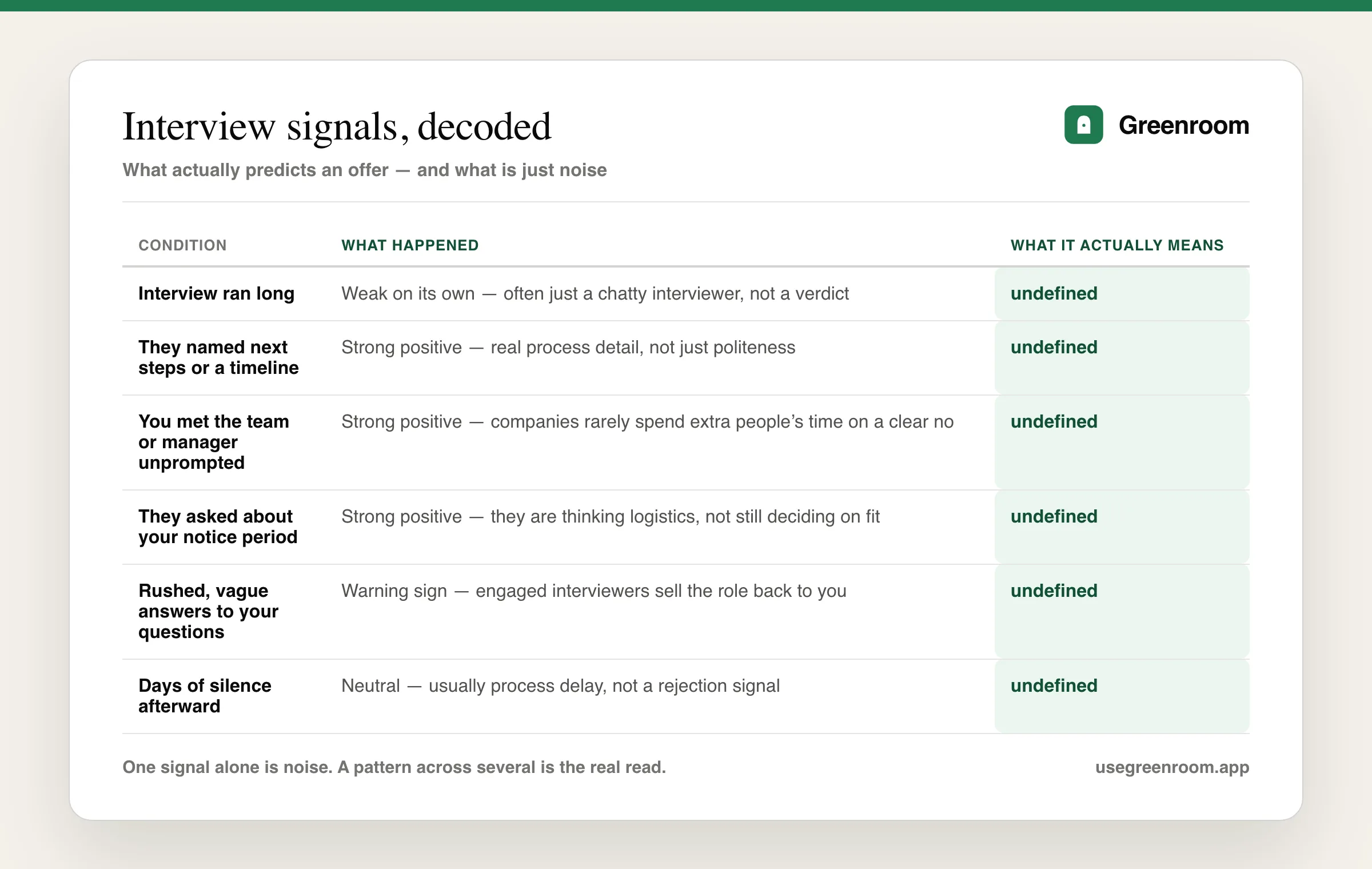Click the chatty interviewer description text
Viewport: 1372px width, 869px height.
pyautogui.click(x=595, y=293)
